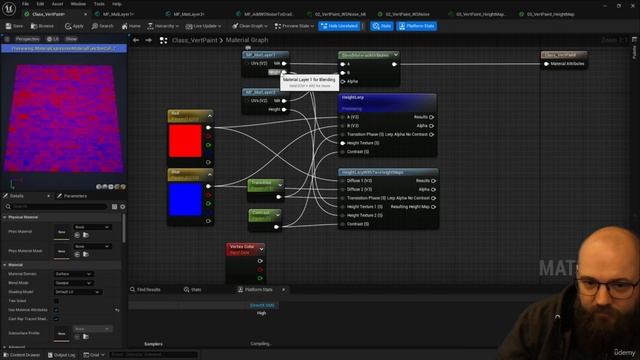Open Material Domain dropdown showing Surface
The image size is (640, 360).
(x=73, y=274)
